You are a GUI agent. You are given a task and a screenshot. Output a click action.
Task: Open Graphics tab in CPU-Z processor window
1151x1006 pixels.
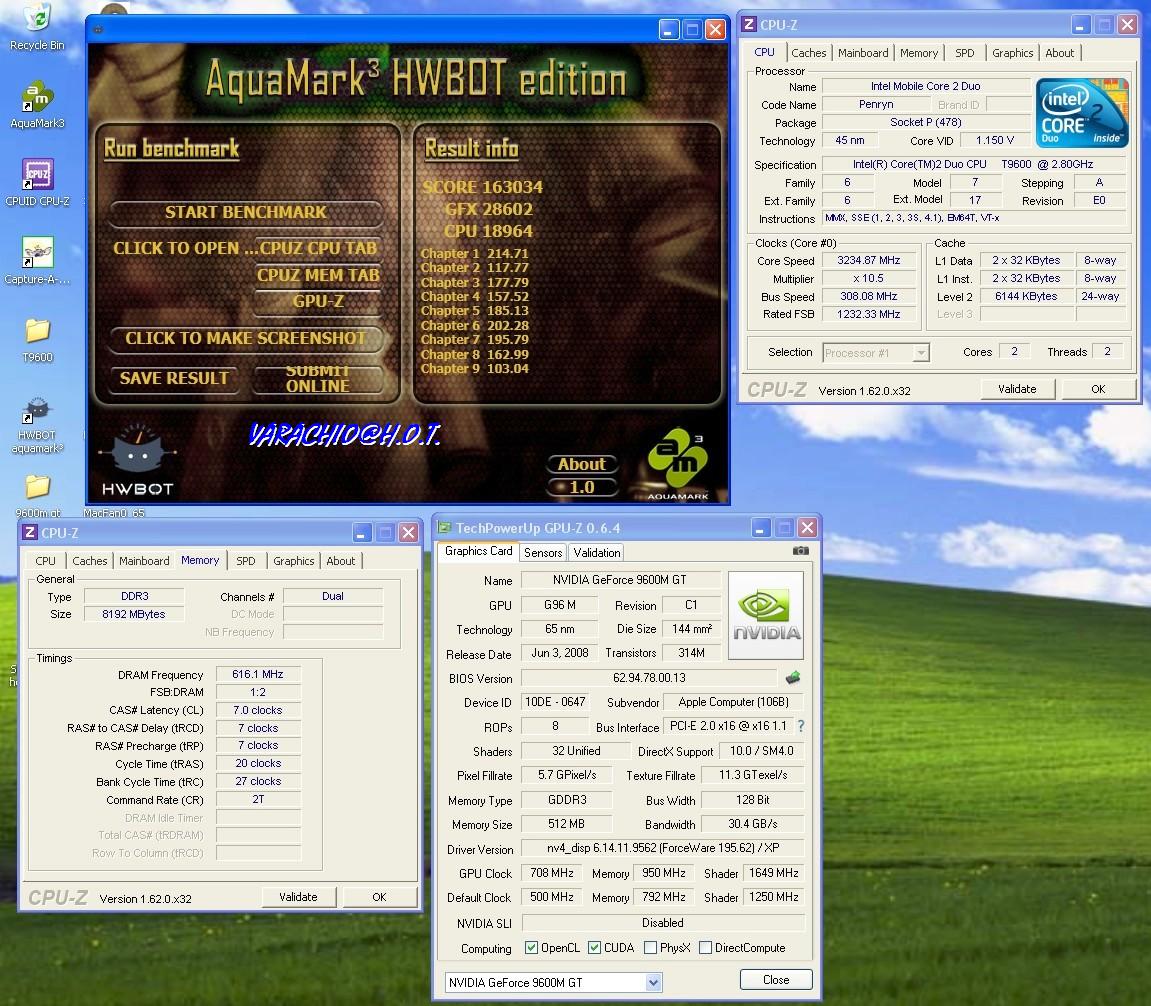[1012, 53]
